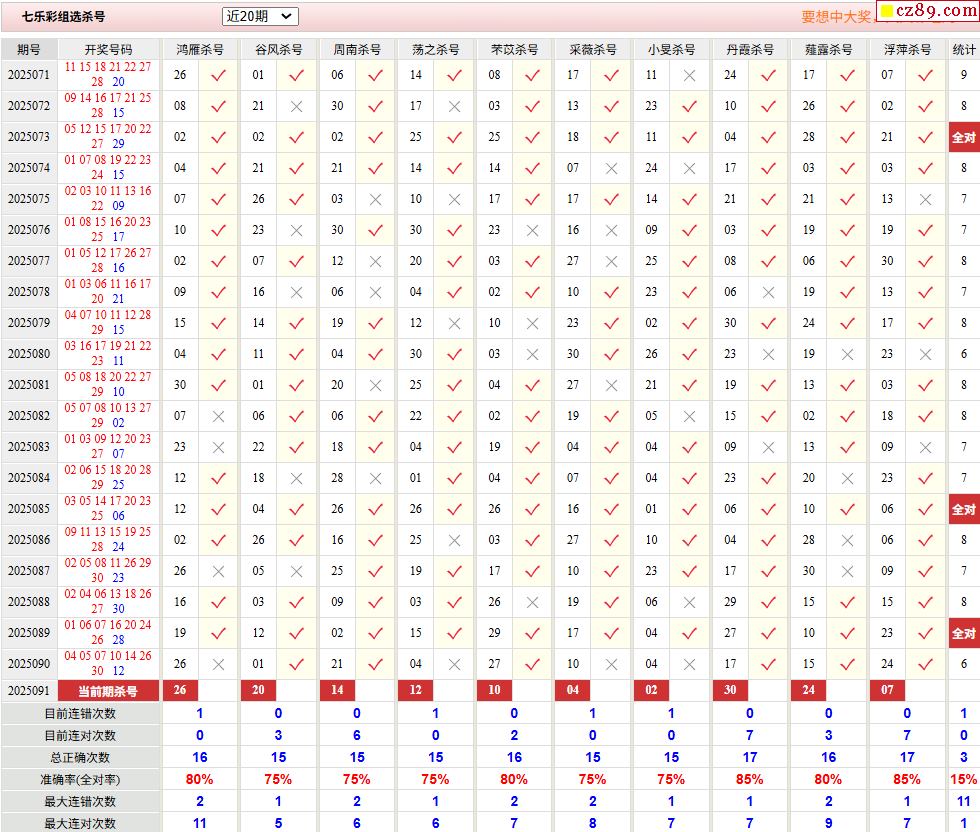
Task: Click the 荡之杀号 column header
Action: coord(436,49)
